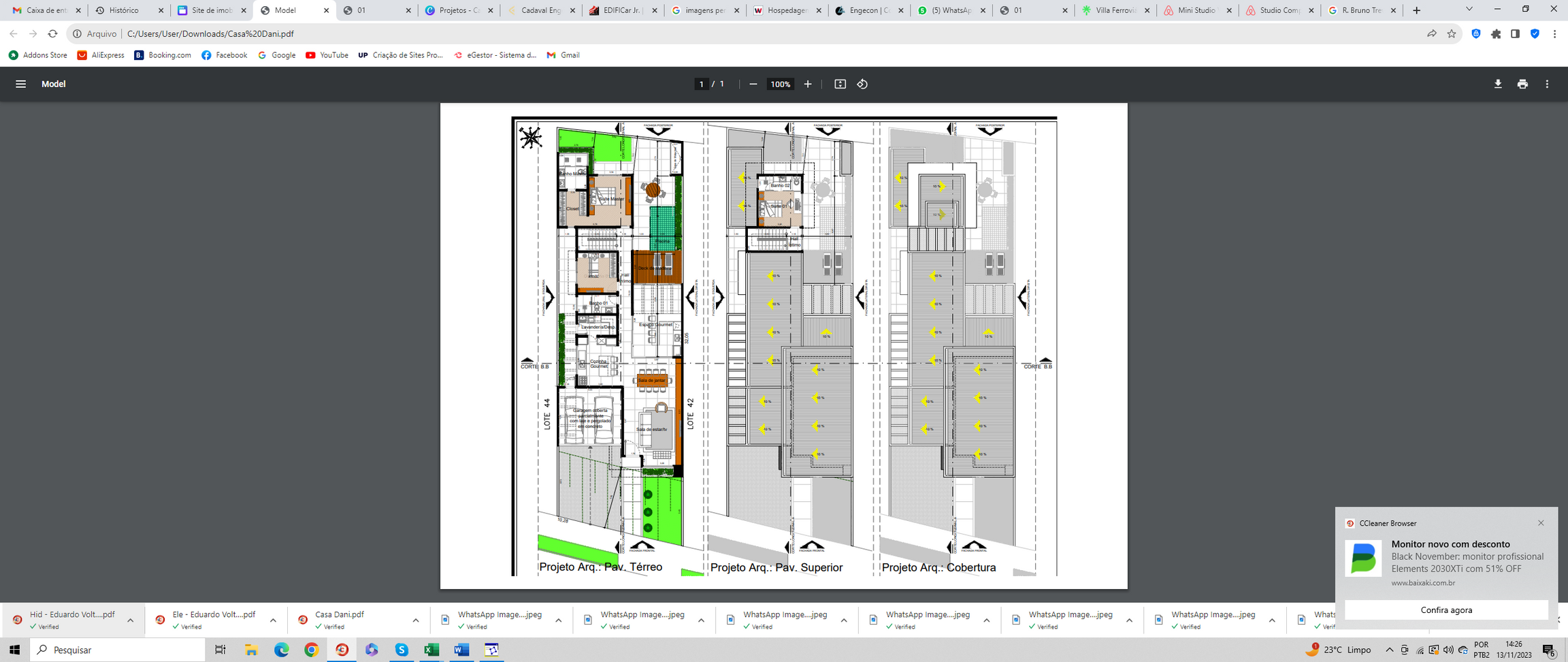Open the browser extensions puzzle icon
This screenshot has height=662, width=1568.
(1496, 33)
